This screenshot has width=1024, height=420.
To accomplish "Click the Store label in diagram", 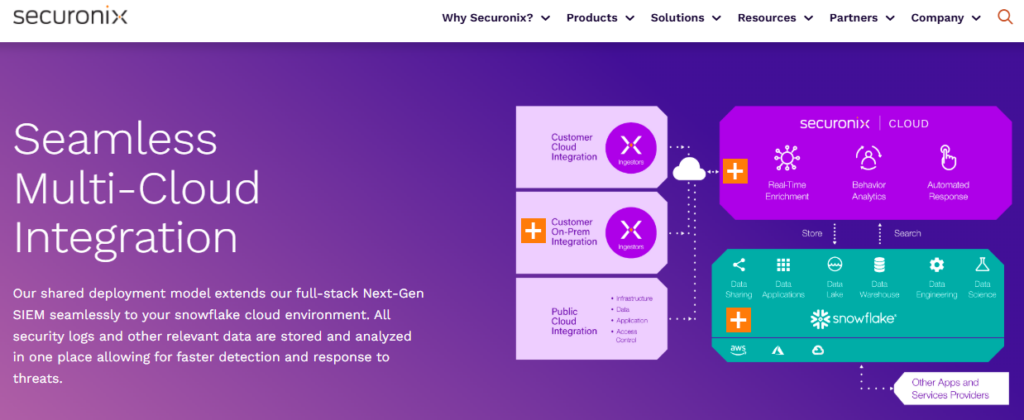I will tap(812, 233).
